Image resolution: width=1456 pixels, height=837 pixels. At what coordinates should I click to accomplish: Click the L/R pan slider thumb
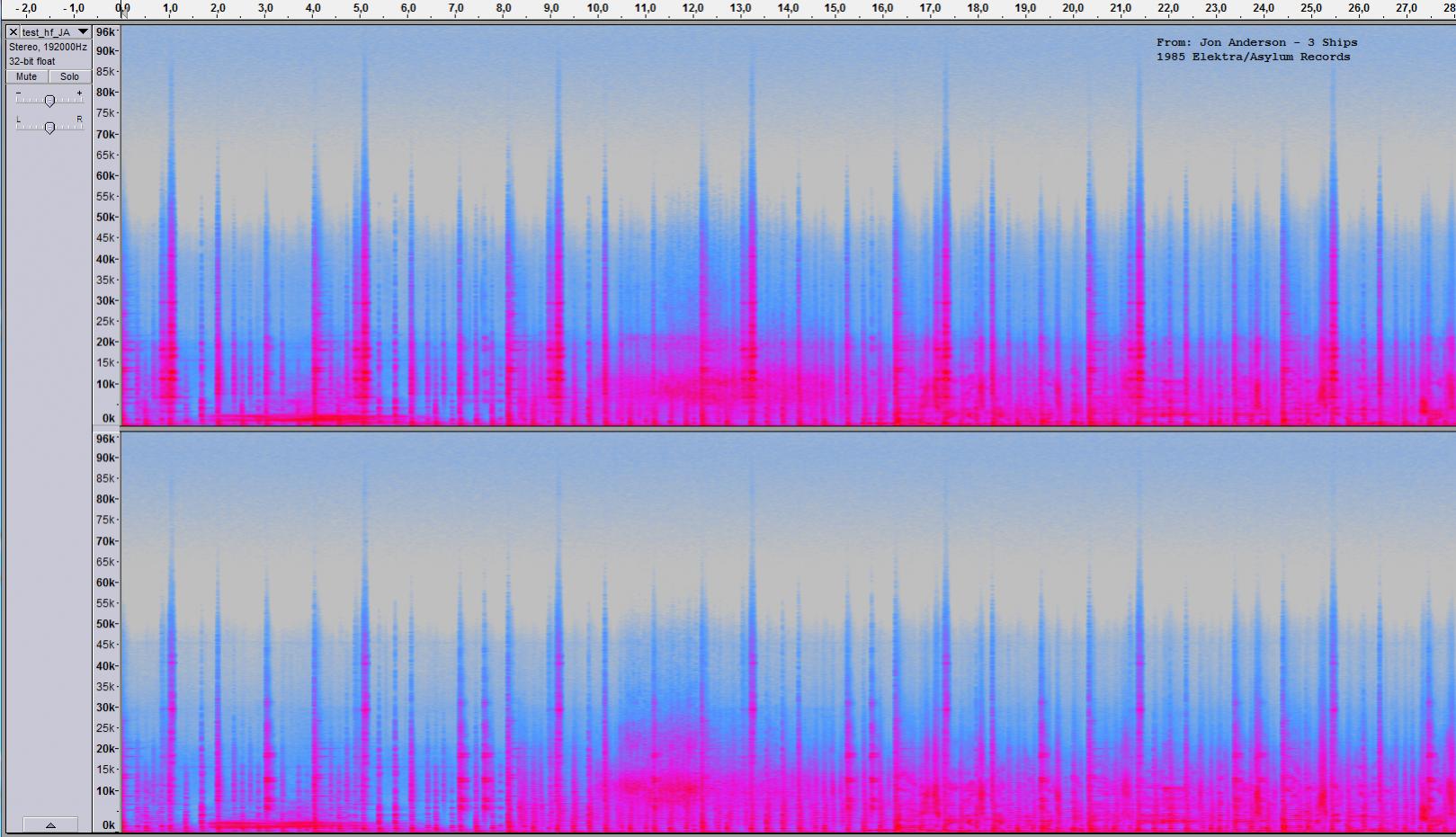(49, 128)
